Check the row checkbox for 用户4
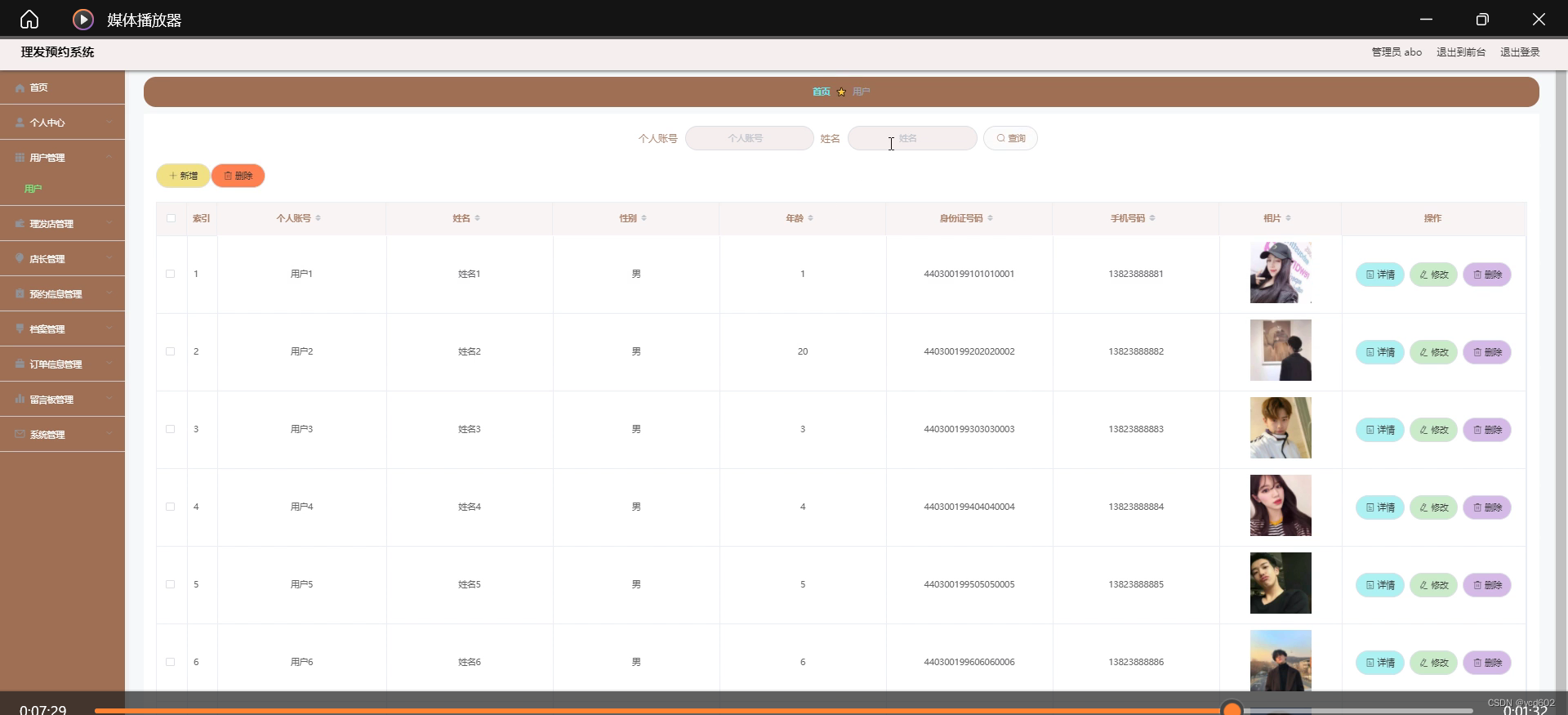The image size is (1568, 715). (171, 507)
